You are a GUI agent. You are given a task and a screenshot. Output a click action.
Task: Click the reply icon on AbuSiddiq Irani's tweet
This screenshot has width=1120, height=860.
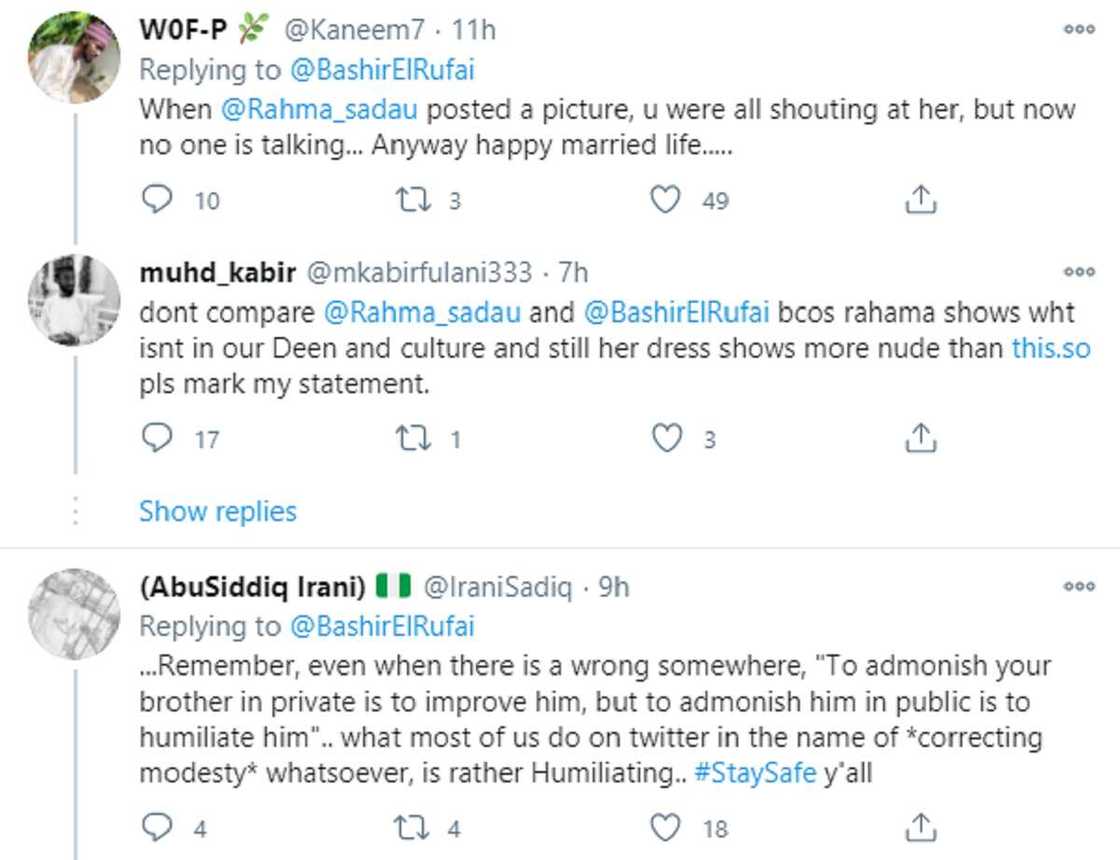click(x=158, y=828)
